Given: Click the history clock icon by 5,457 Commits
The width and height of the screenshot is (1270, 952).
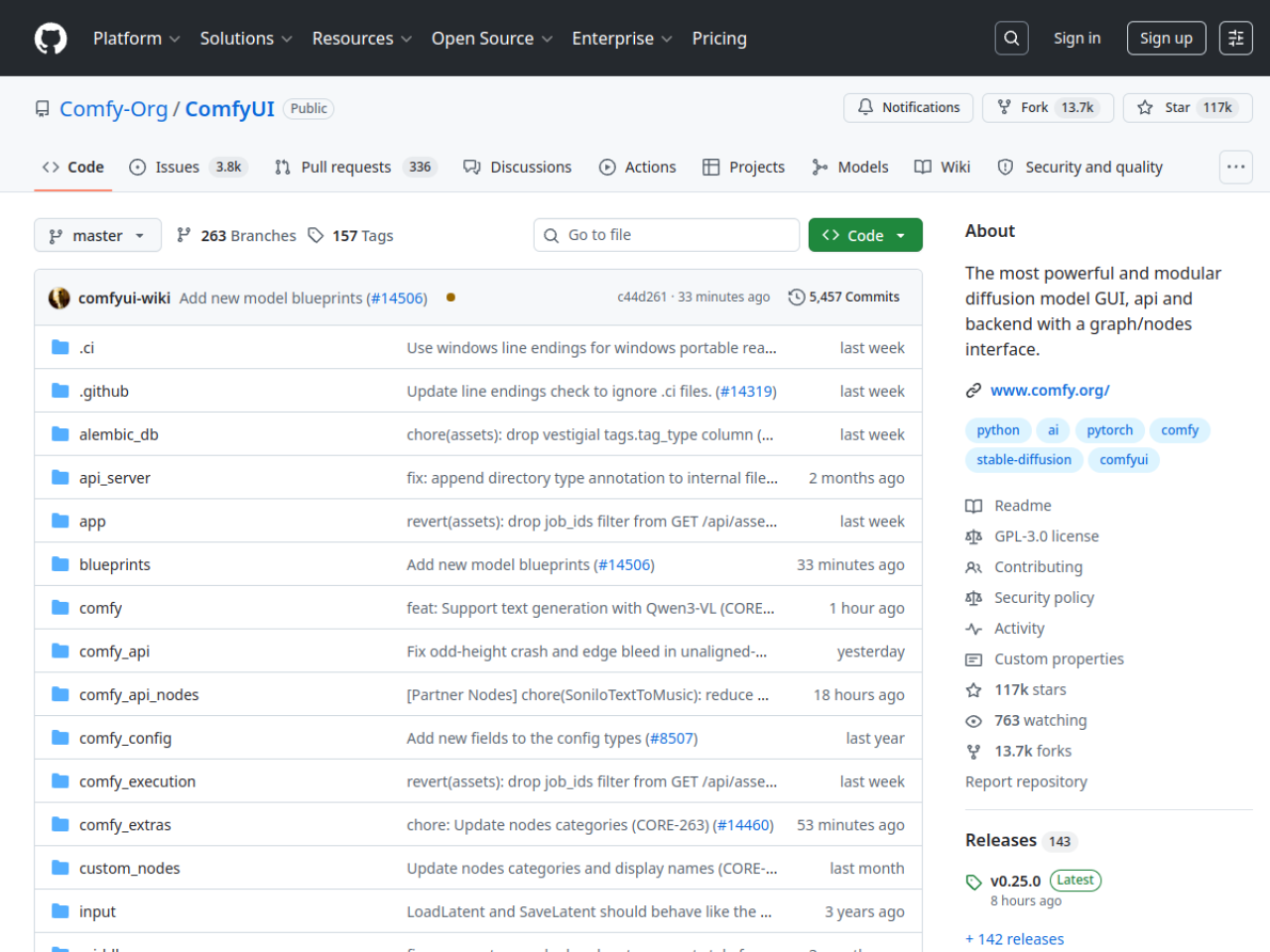Looking at the screenshot, I should point(796,297).
